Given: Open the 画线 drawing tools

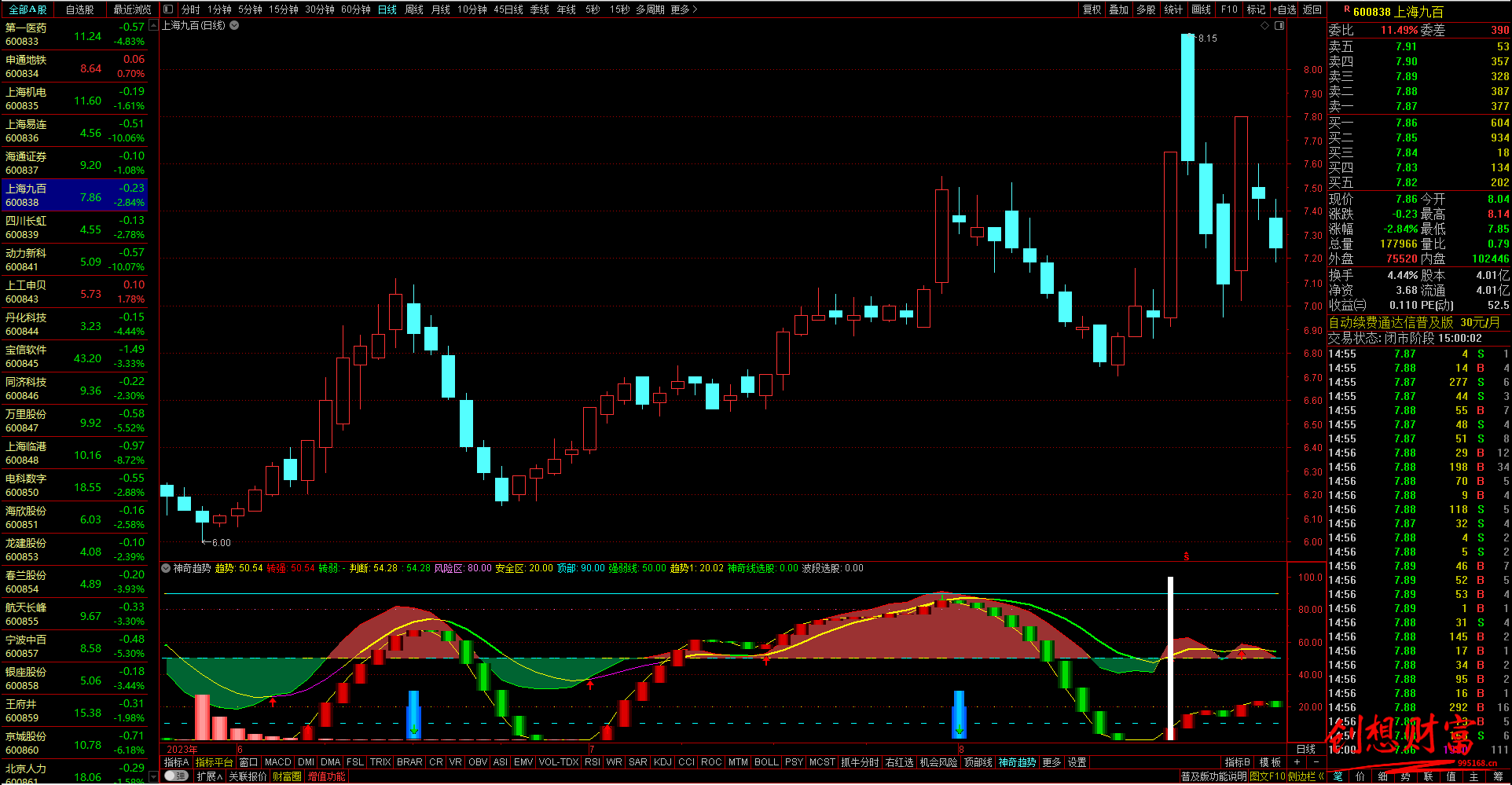Looking at the screenshot, I should pyautogui.click(x=1201, y=9).
